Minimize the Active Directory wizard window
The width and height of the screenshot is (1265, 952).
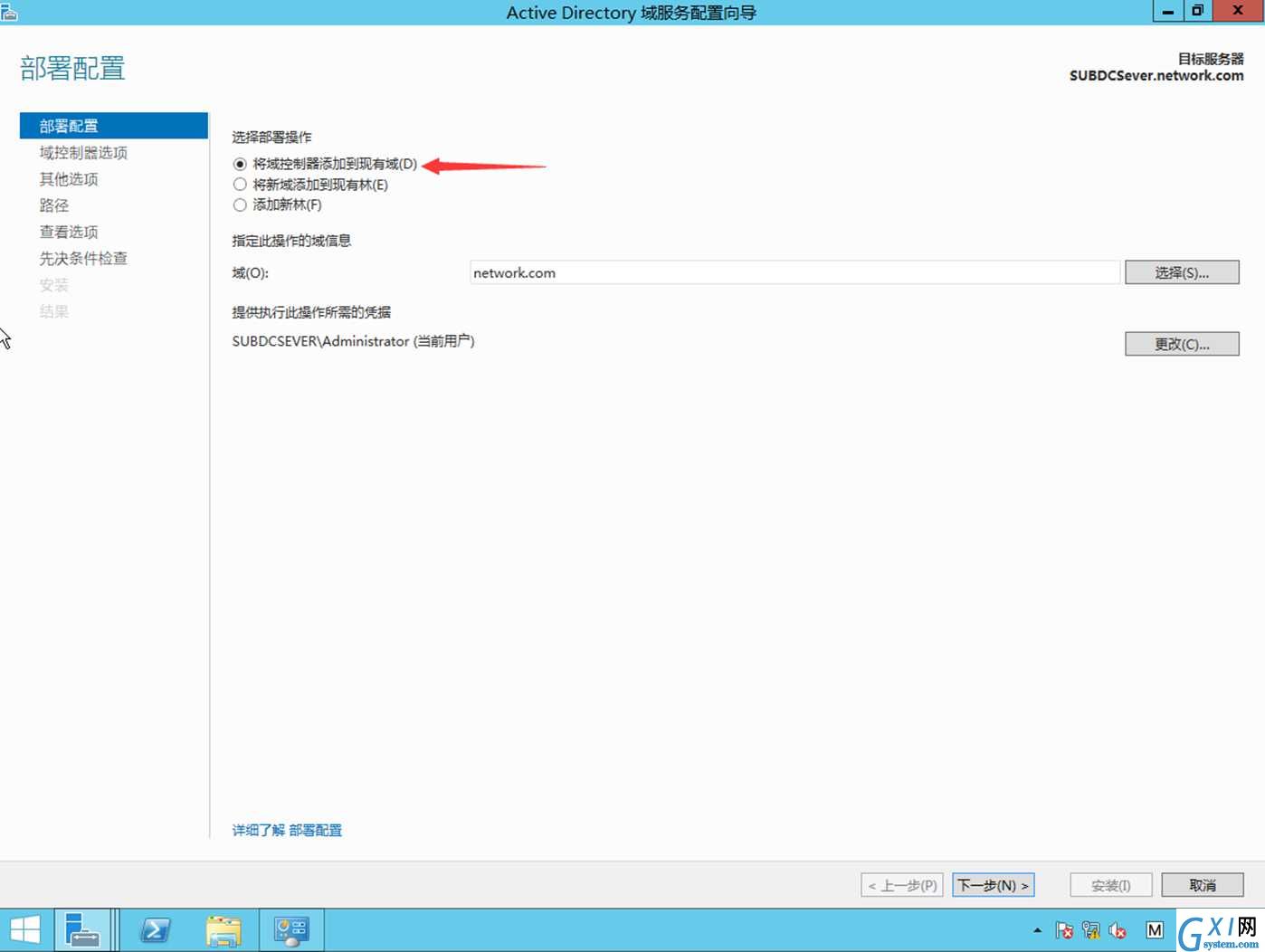tap(1167, 11)
